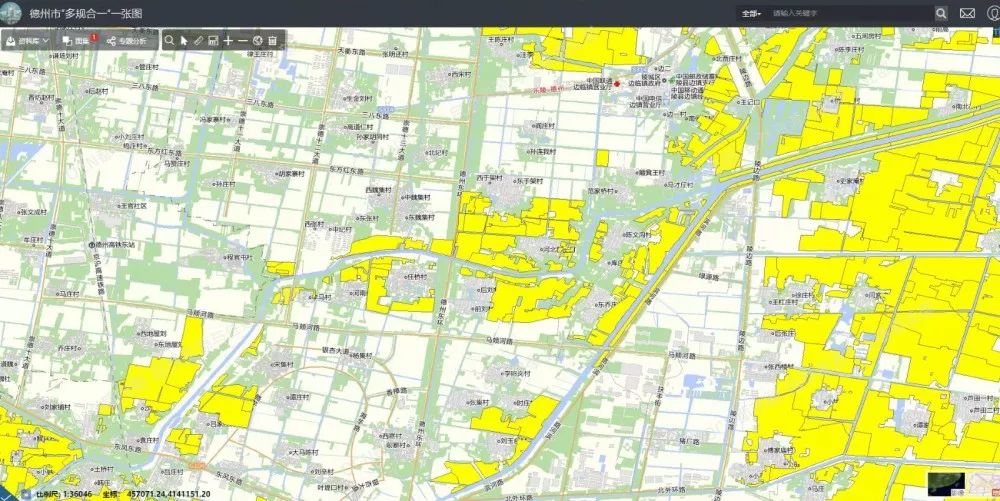The width and height of the screenshot is (1000, 501).
Task: Click the red location marker on map
Action: 616,83
